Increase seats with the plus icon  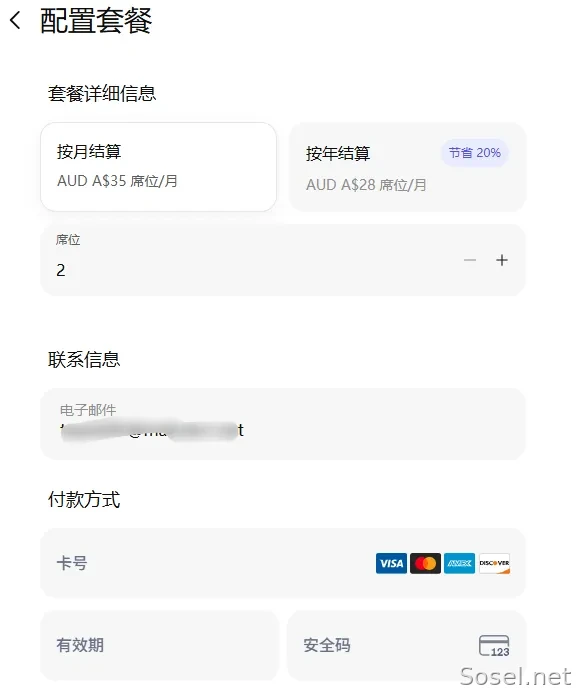tap(502, 260)
